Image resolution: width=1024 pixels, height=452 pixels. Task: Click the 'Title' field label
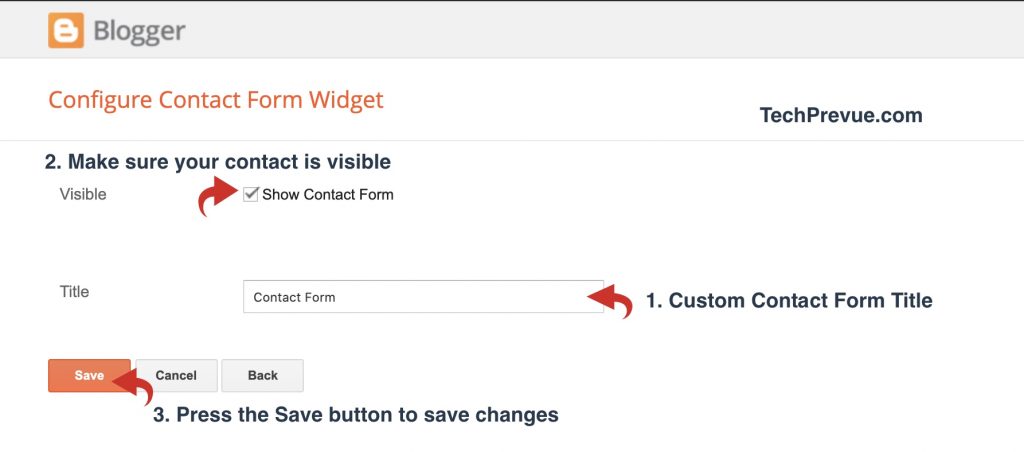(74, 292)
